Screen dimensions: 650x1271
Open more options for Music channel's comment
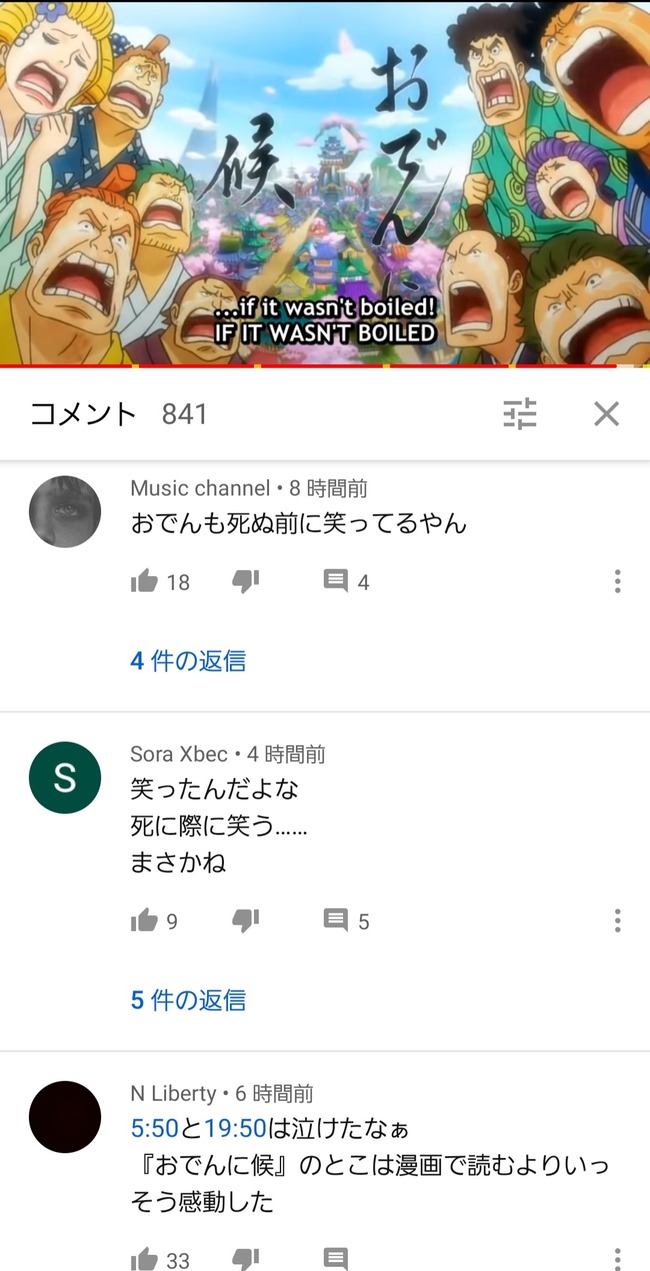(617, 581)
